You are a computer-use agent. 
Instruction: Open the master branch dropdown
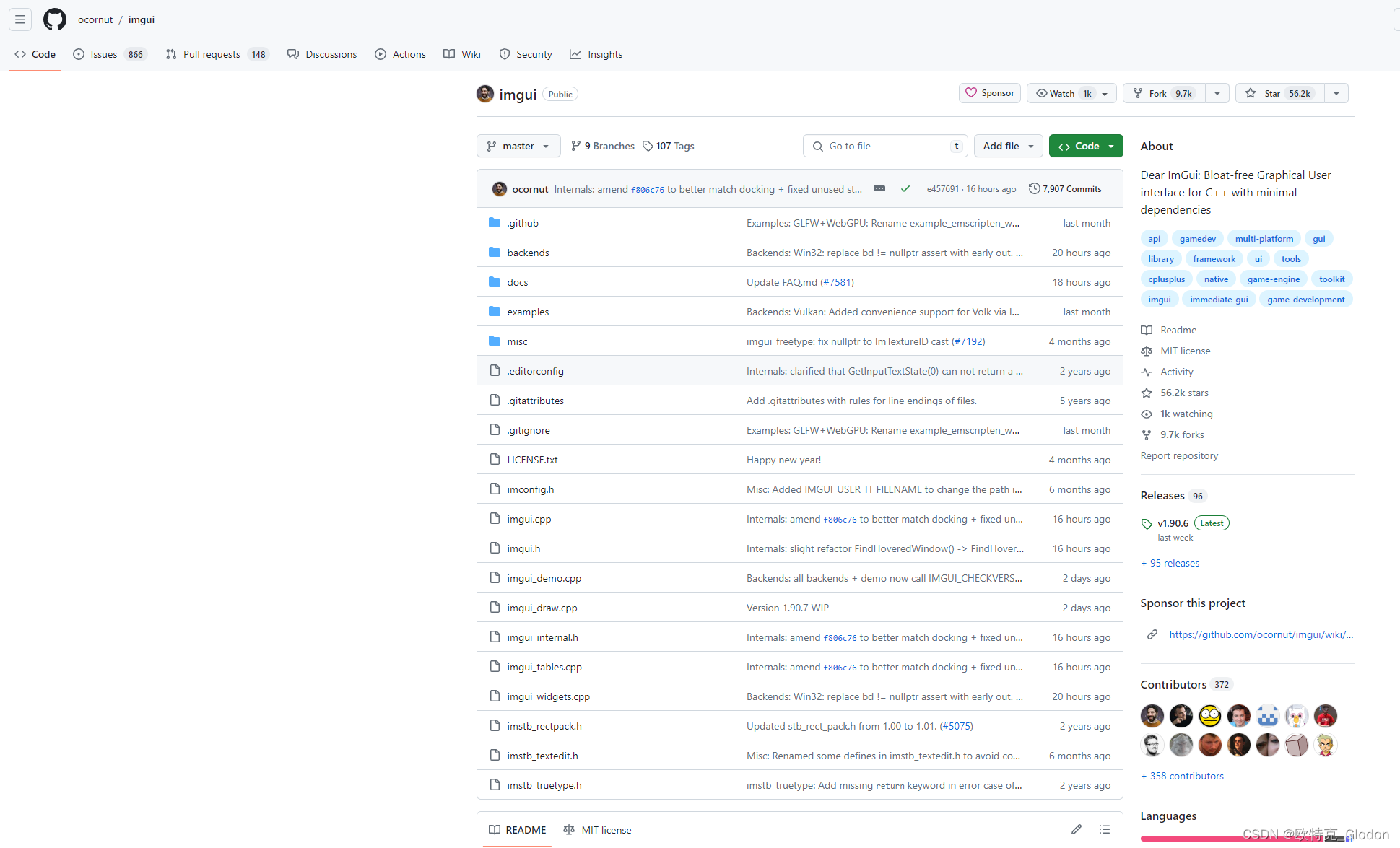[518, 146]
